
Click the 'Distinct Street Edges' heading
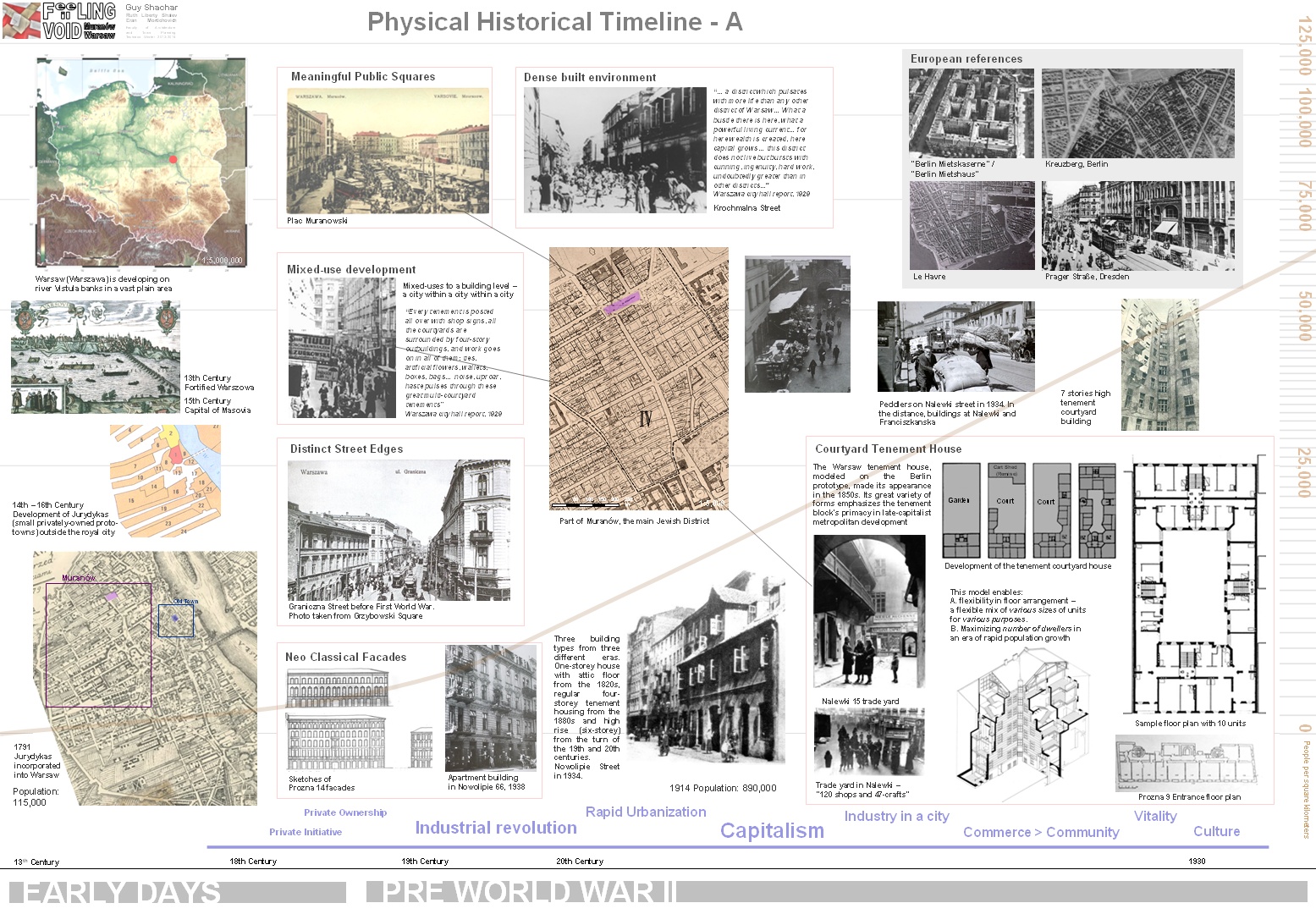click(x=346, y=449)
